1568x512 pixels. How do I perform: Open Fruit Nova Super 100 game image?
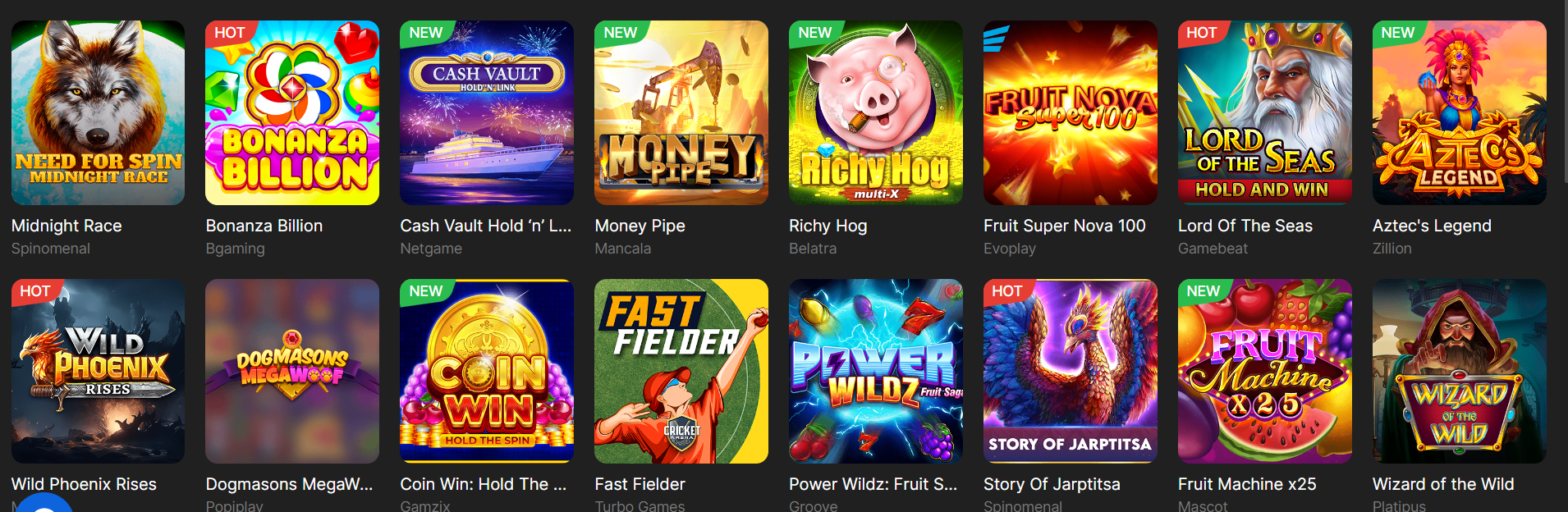coord(1071,112)
